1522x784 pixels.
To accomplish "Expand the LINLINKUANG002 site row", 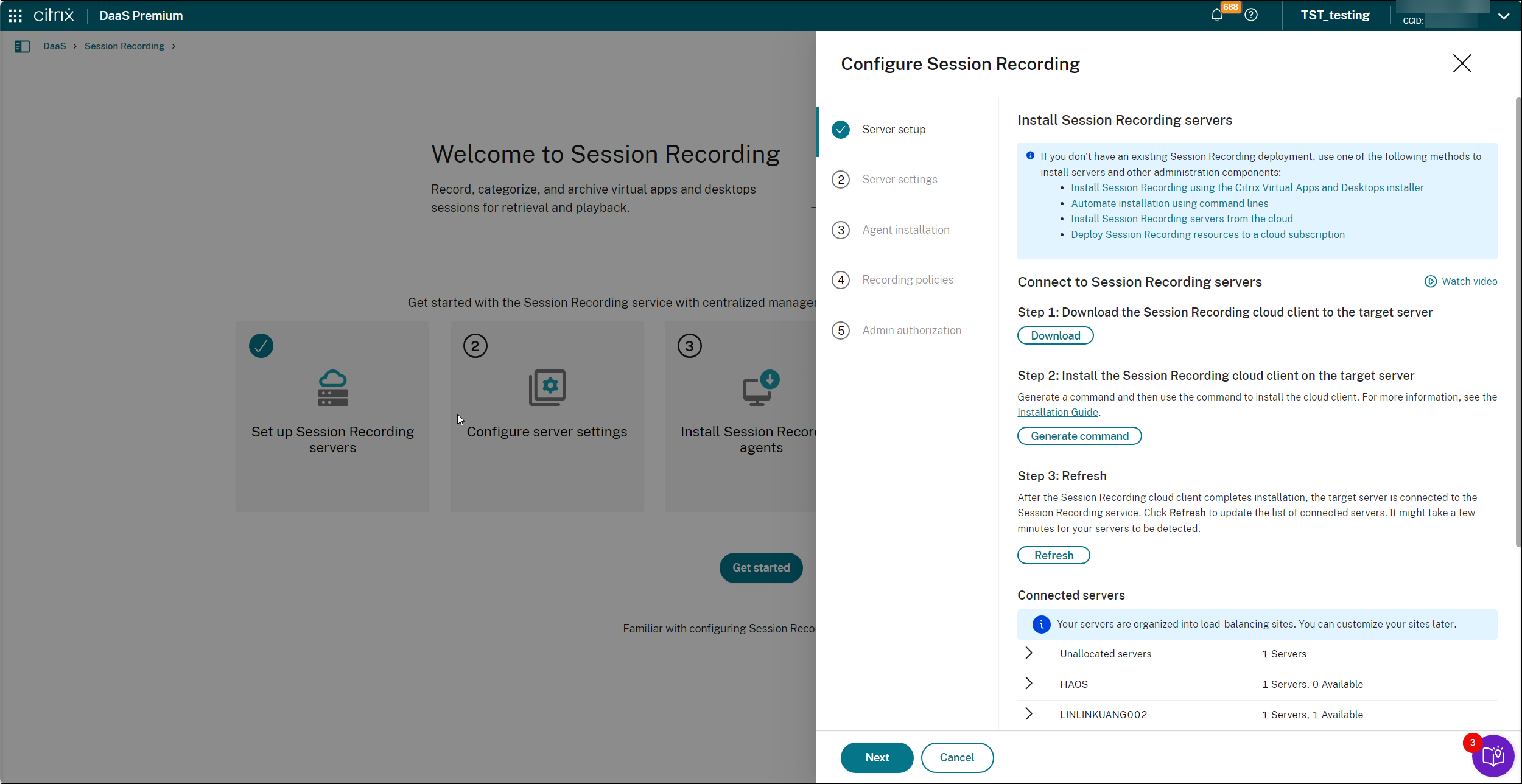I will [x=1029, y=714].
